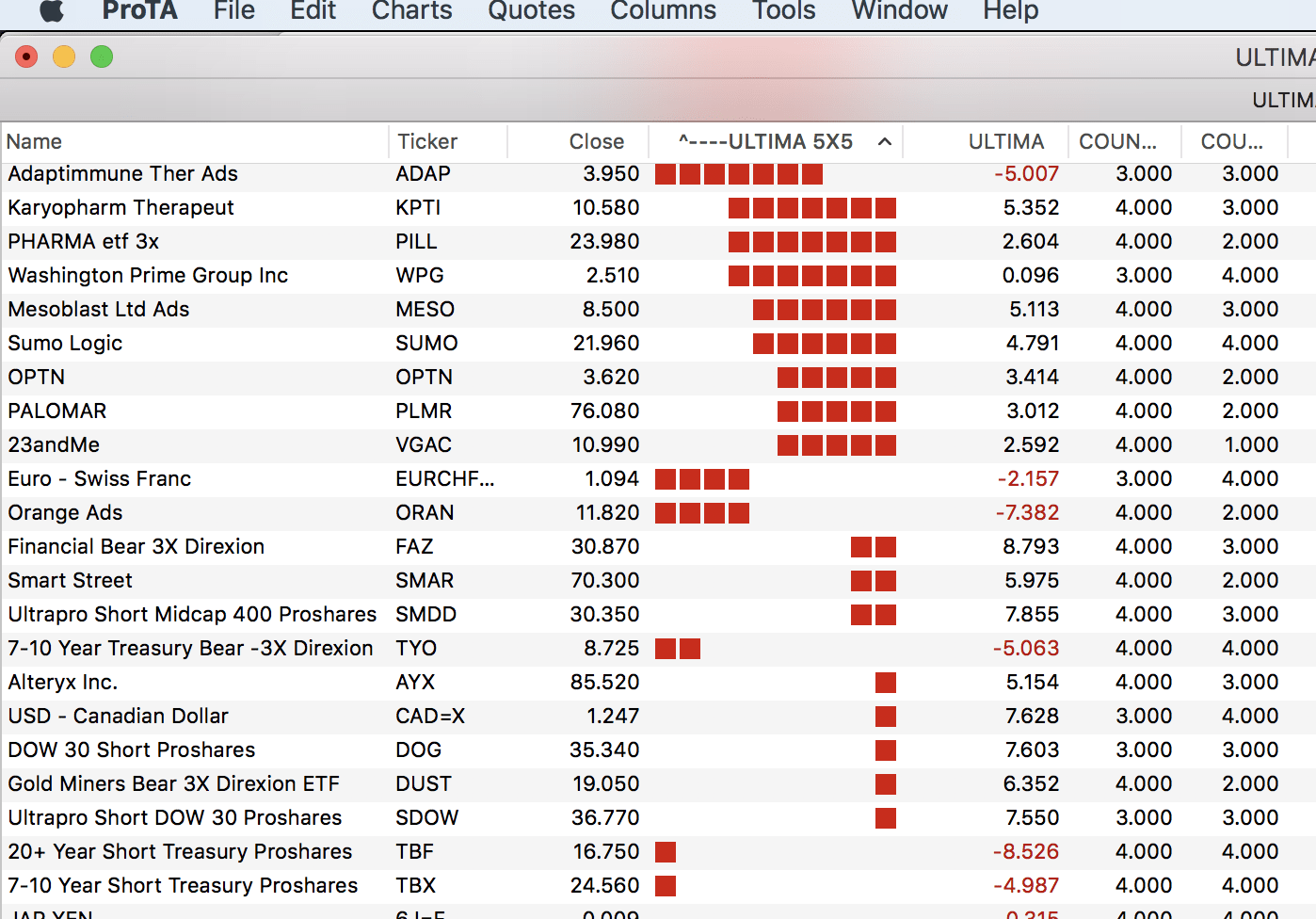Sort by the second COU... column header
The width and height of the screenshot is (1316, 919).
click(1234, 141)
